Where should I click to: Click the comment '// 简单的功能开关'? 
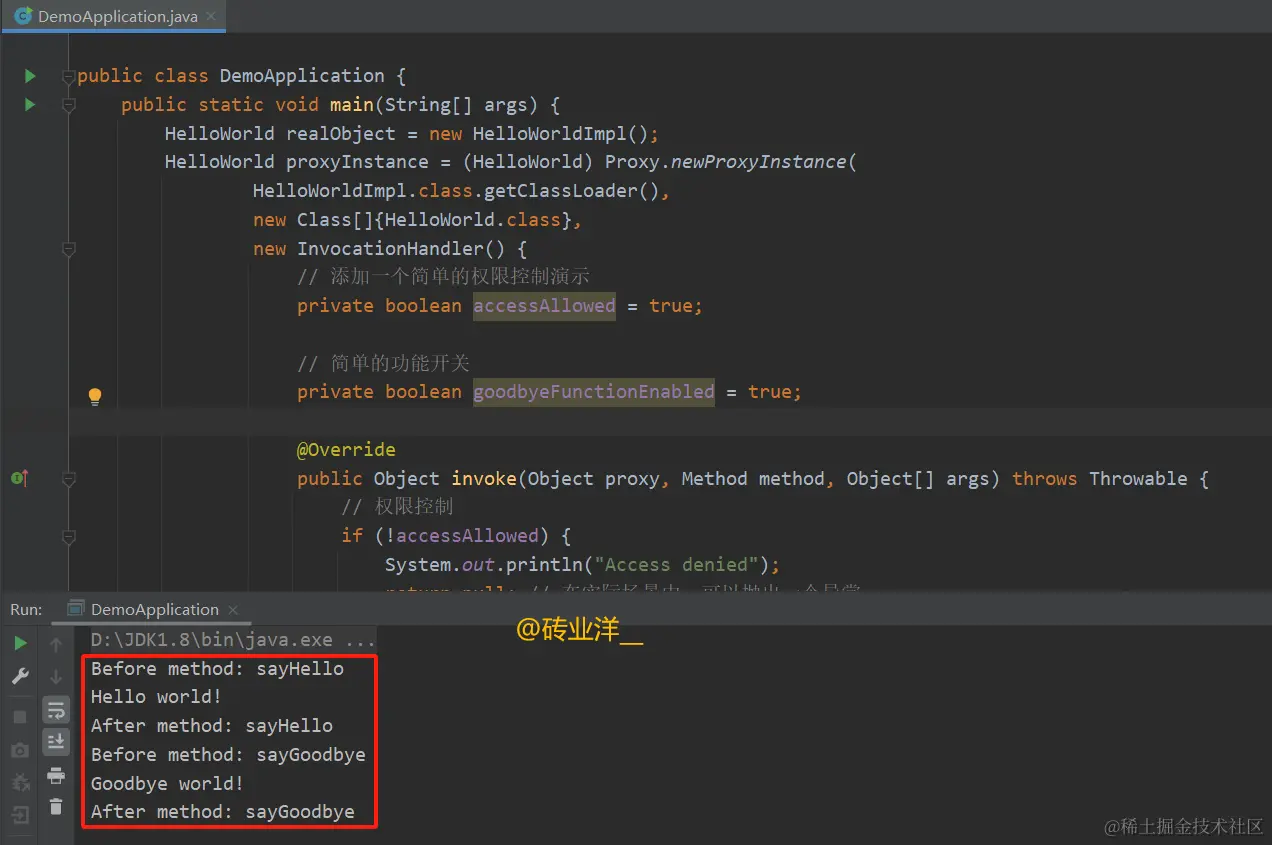point(383,363)
